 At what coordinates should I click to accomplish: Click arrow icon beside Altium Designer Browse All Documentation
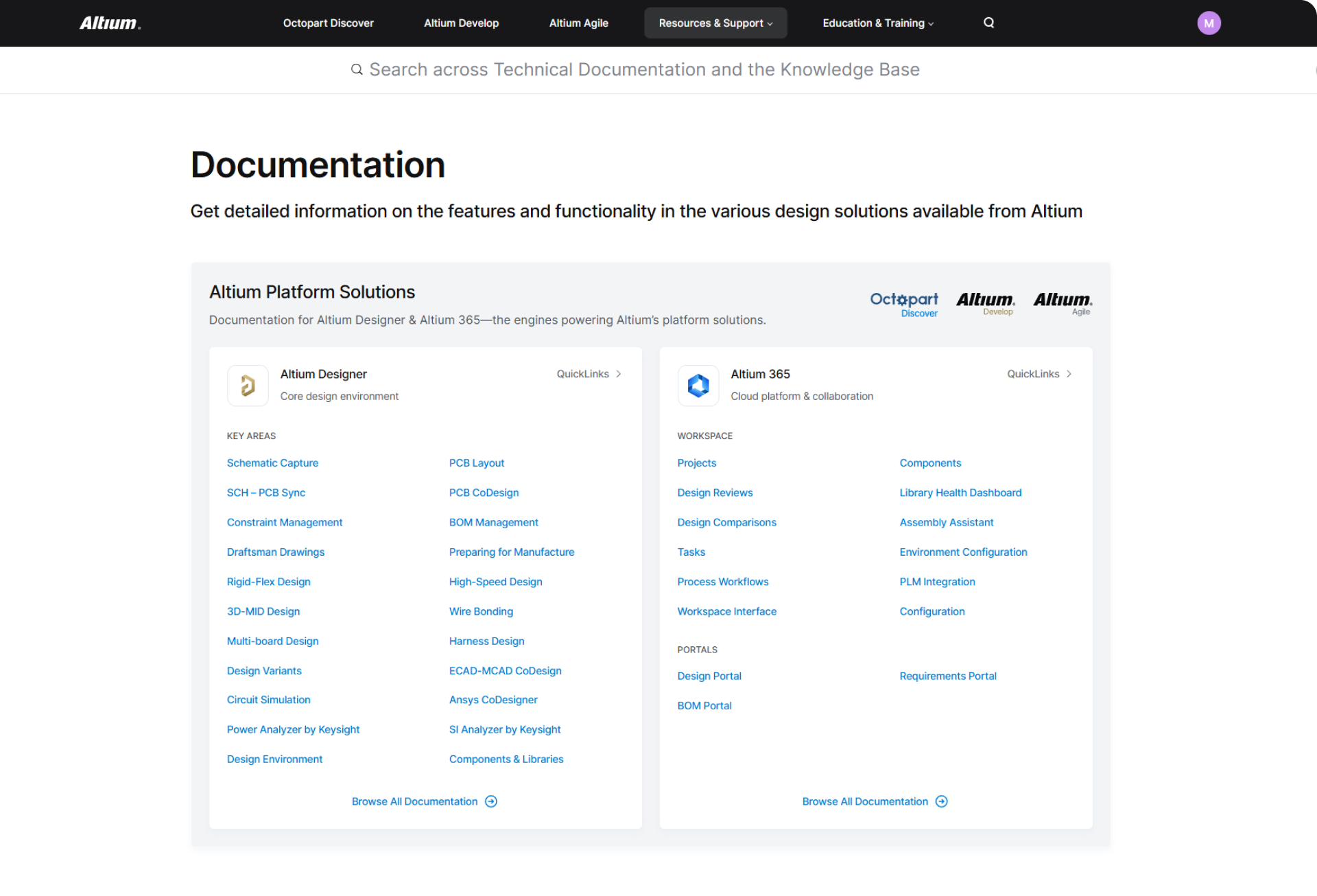pyautogui.click(x=491, y=801)
